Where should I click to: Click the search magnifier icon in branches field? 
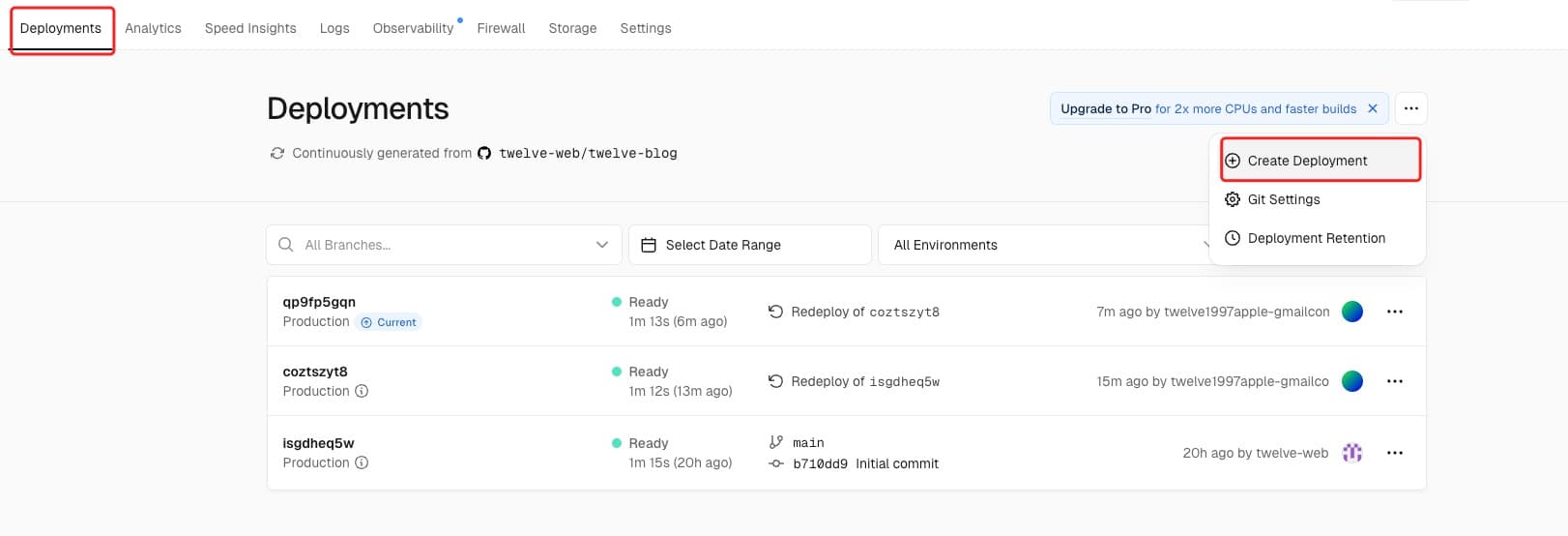click(x=286, y=245)
